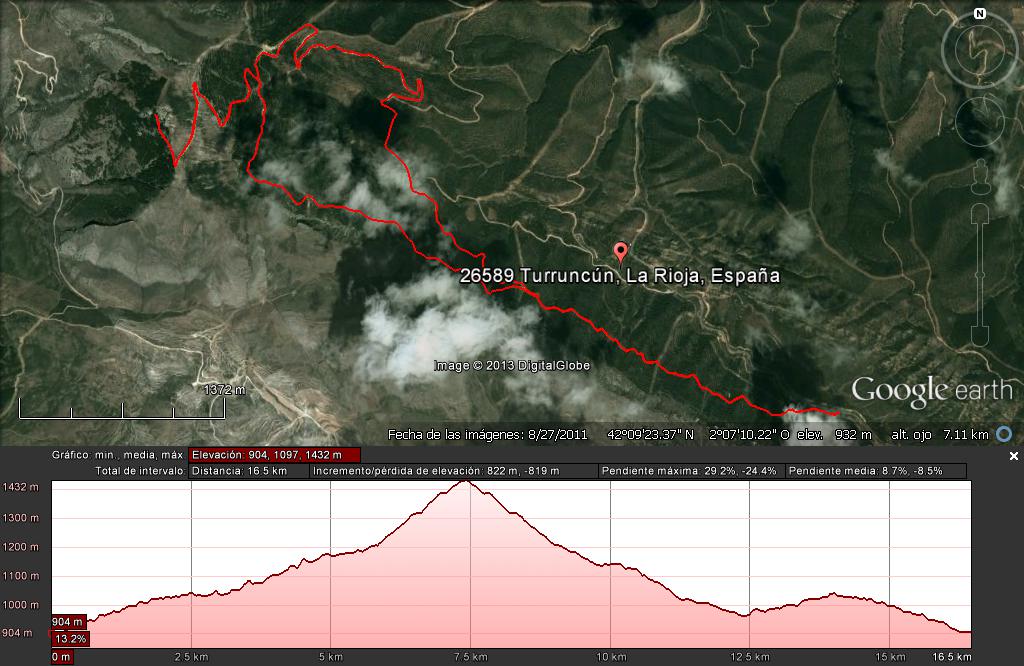
Task: Select the Street View pegman icon
Action: (x=980, y=178)
